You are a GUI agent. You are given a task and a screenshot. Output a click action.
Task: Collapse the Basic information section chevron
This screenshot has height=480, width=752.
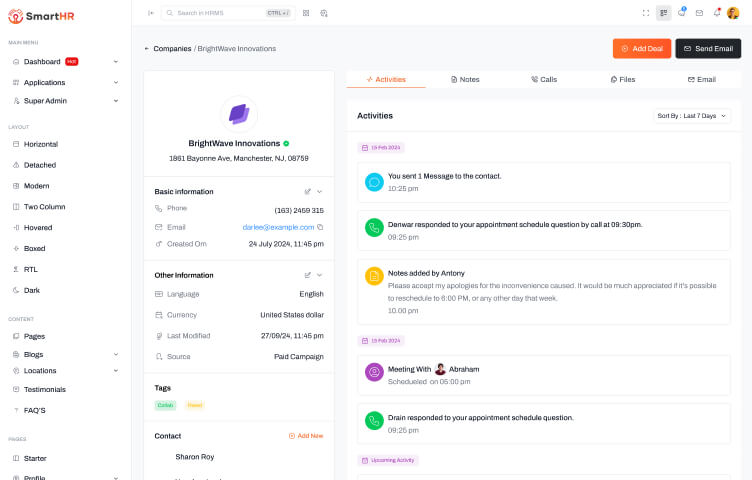point(319,191)
